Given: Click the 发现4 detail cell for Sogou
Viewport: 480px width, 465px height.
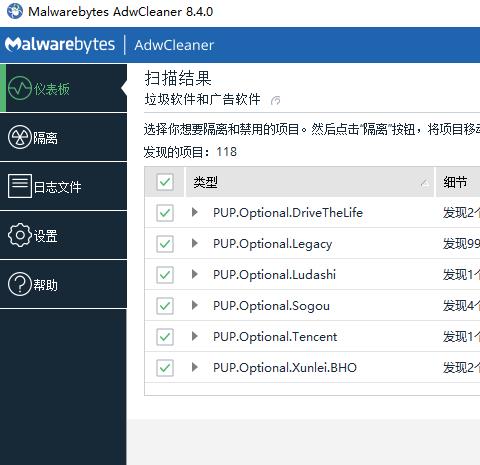Looking at the screenshot, I should click(x=461, y=306).
